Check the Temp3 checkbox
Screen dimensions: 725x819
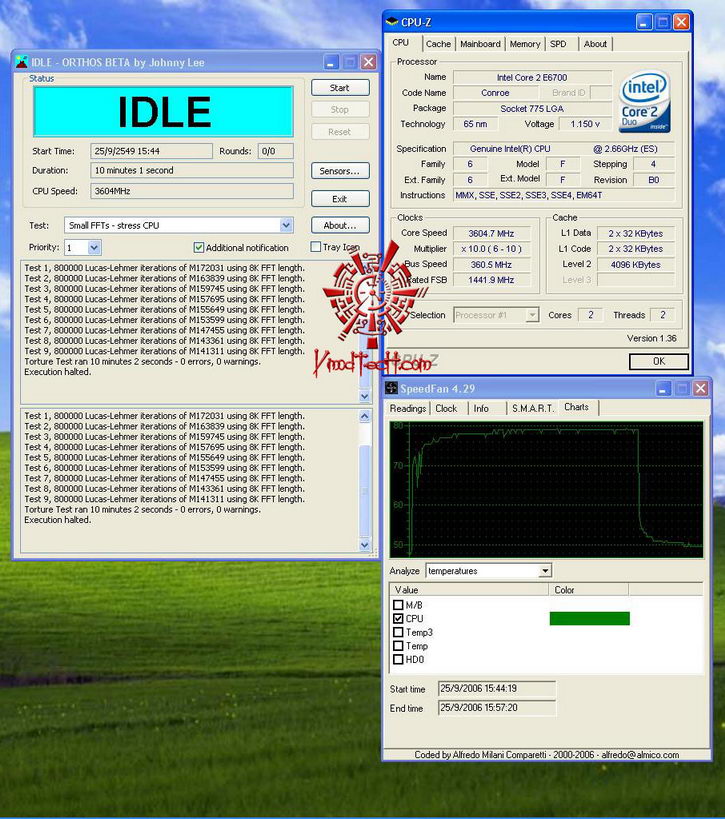398,632
